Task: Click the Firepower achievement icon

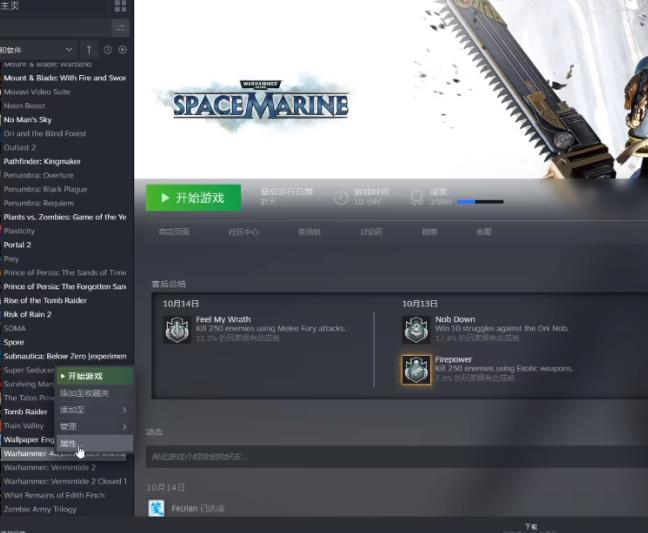Action: pyautogui.click(x=416, y=369)
